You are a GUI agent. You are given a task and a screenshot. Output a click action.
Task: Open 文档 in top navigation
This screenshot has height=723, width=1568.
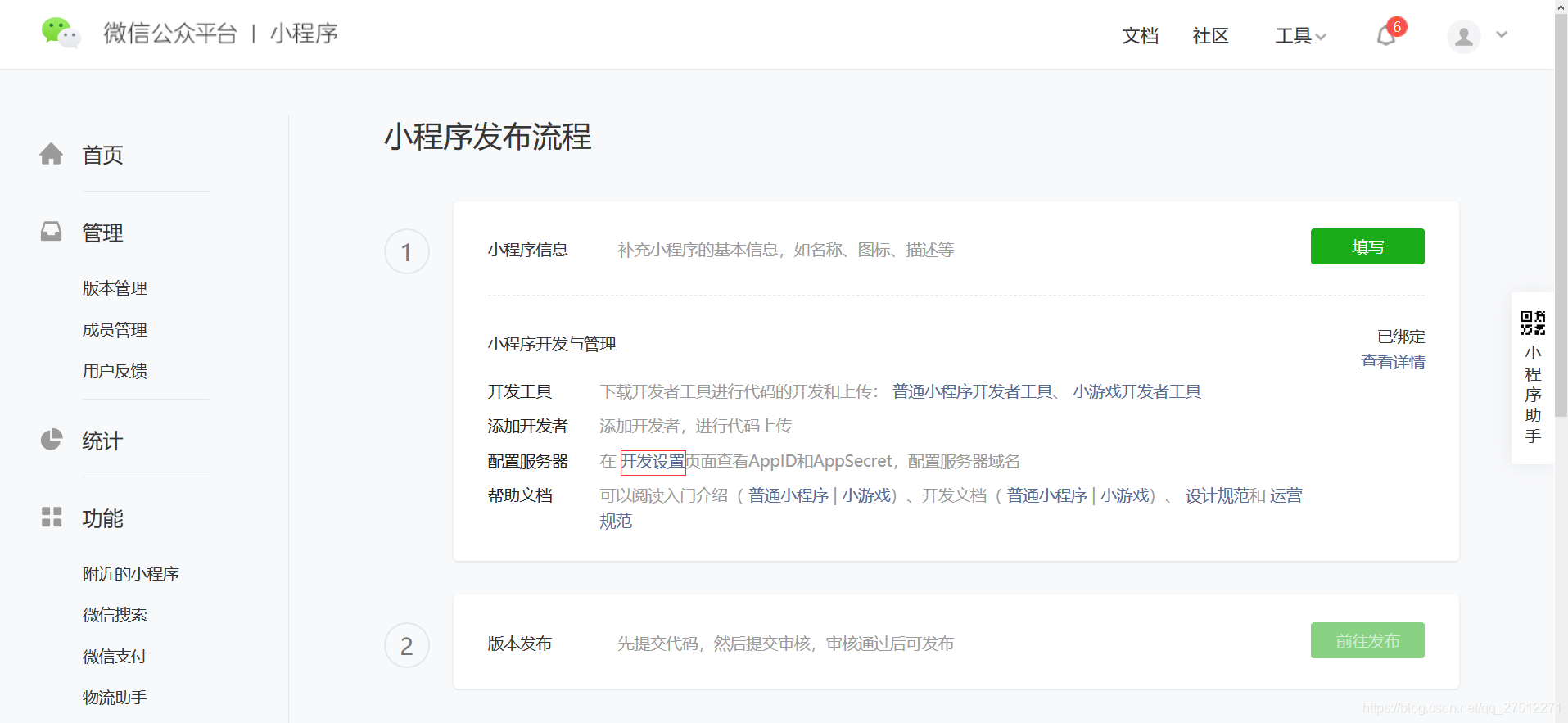[1140, 36]
